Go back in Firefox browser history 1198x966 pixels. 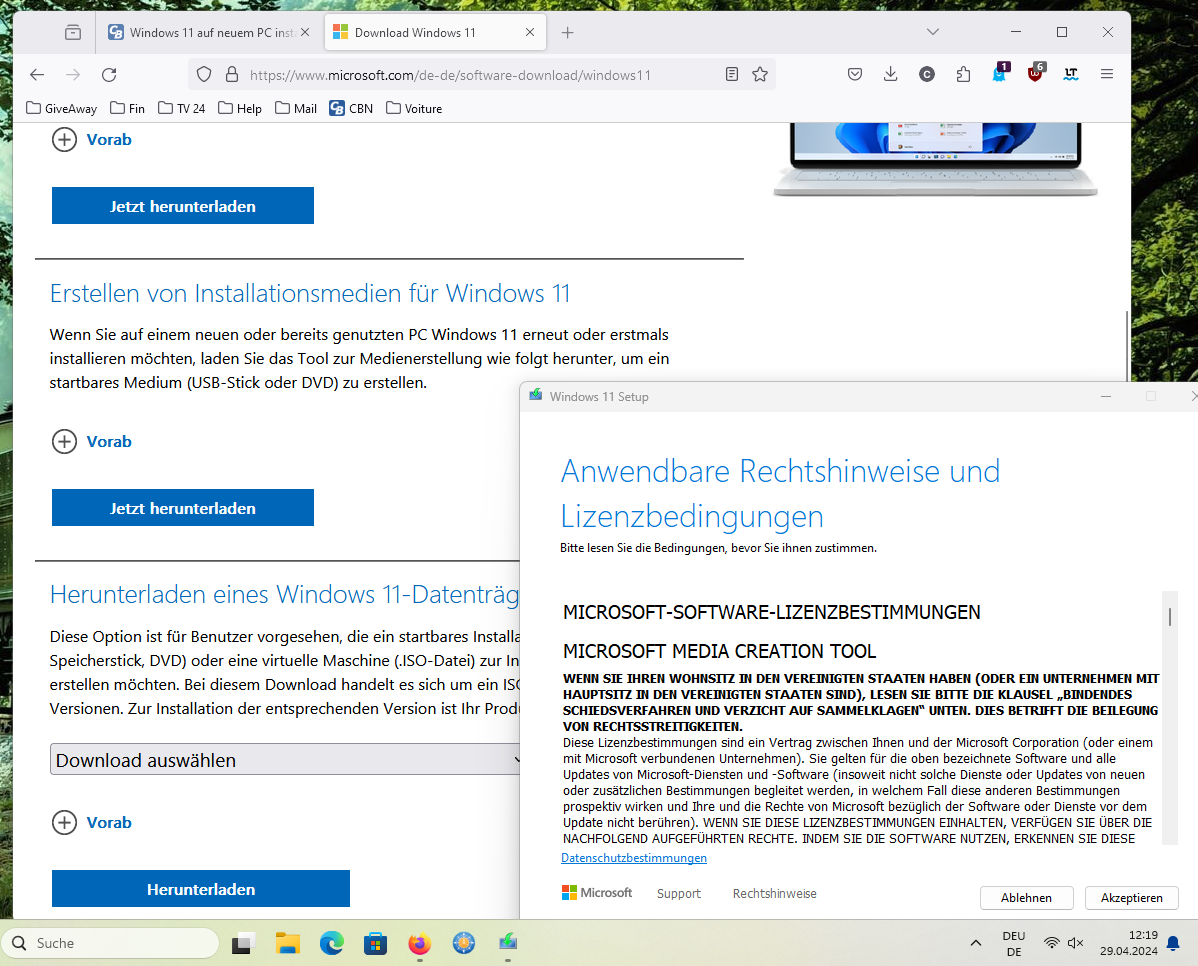(37, 74)
